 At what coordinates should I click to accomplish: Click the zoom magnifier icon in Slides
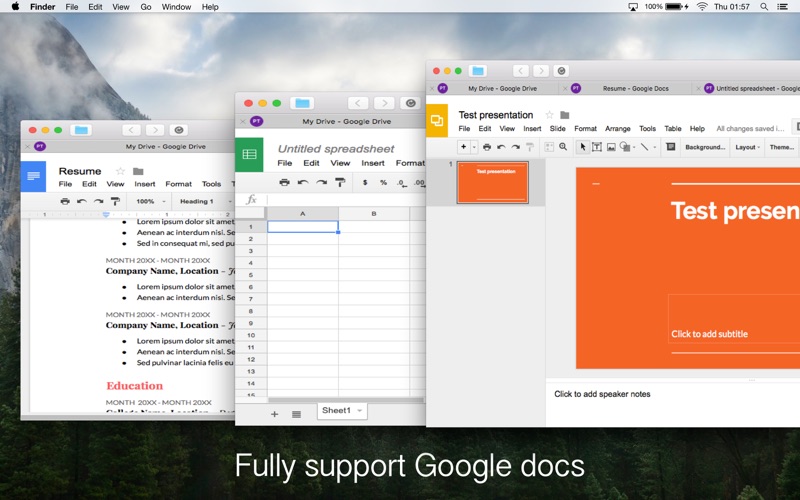(563, 147)
